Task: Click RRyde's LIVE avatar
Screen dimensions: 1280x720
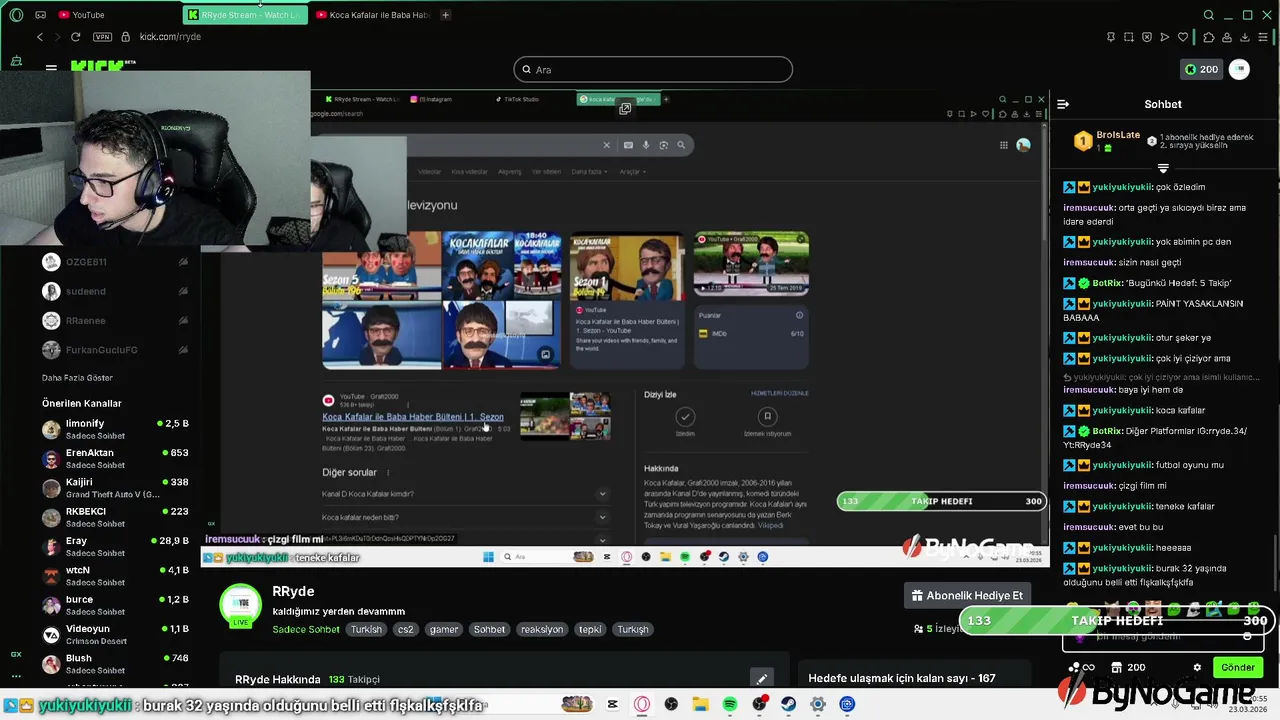Action: (x=240, y=606)
